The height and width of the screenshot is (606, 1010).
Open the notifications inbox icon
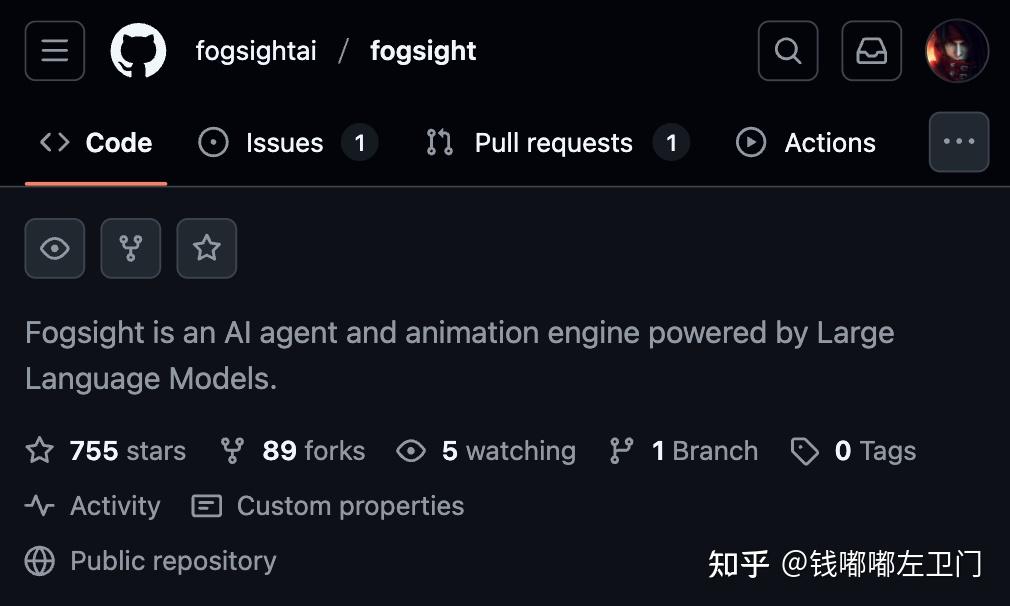coord(871,51)
